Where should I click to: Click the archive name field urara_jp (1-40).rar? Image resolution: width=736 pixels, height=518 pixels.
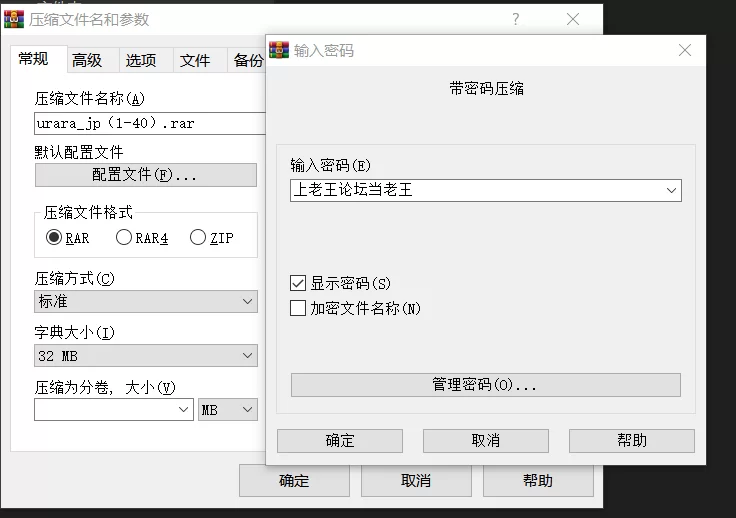[150, 123]
